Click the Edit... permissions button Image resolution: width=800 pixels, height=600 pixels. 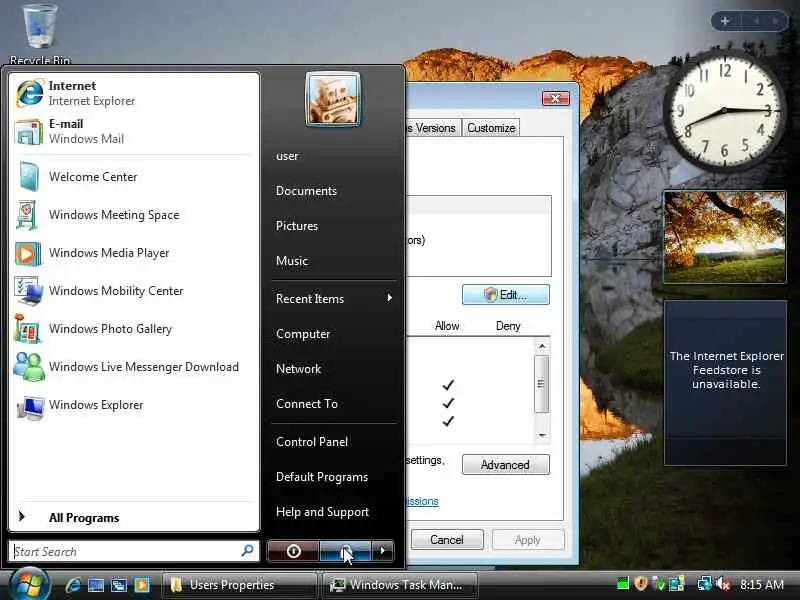[x=506, y=295]
